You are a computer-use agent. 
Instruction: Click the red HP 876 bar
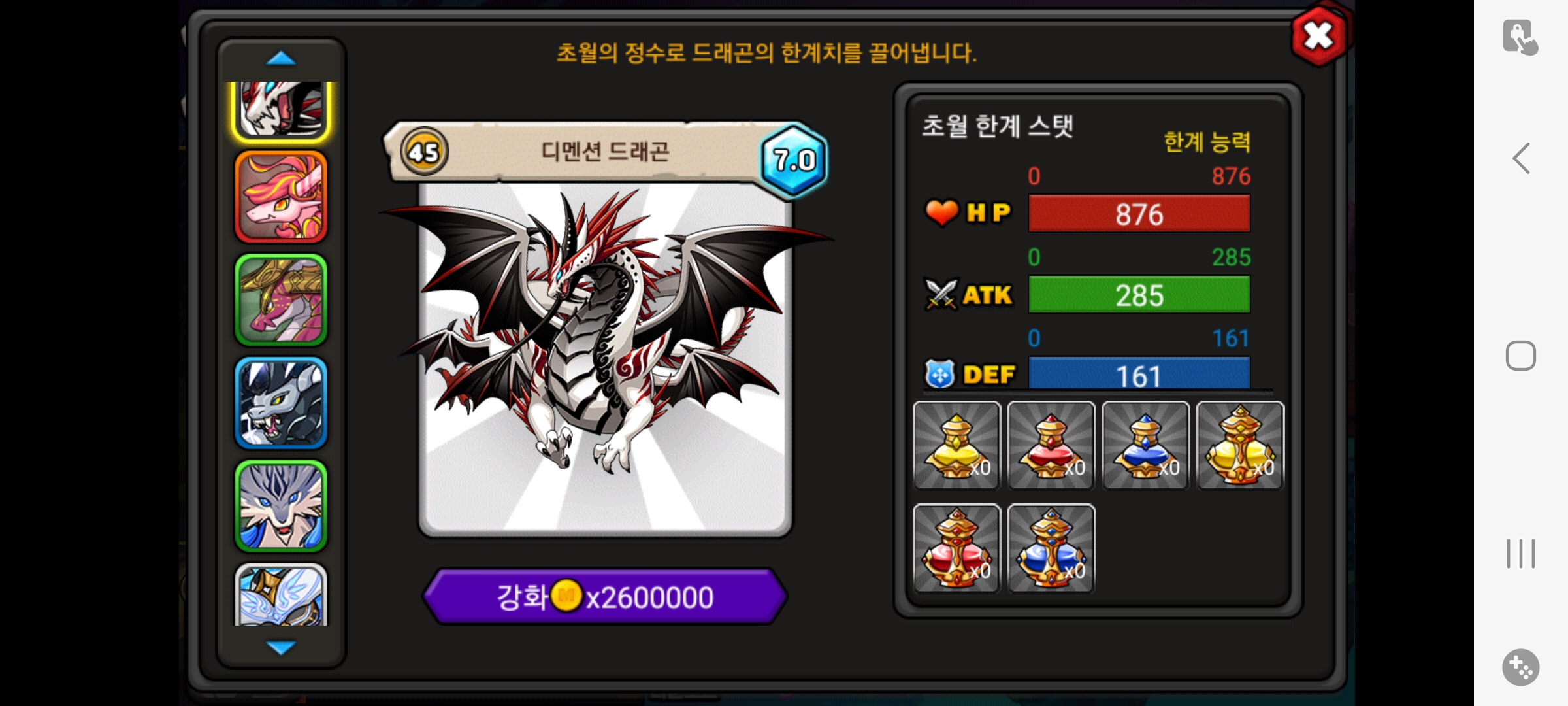click(1139, 214)
